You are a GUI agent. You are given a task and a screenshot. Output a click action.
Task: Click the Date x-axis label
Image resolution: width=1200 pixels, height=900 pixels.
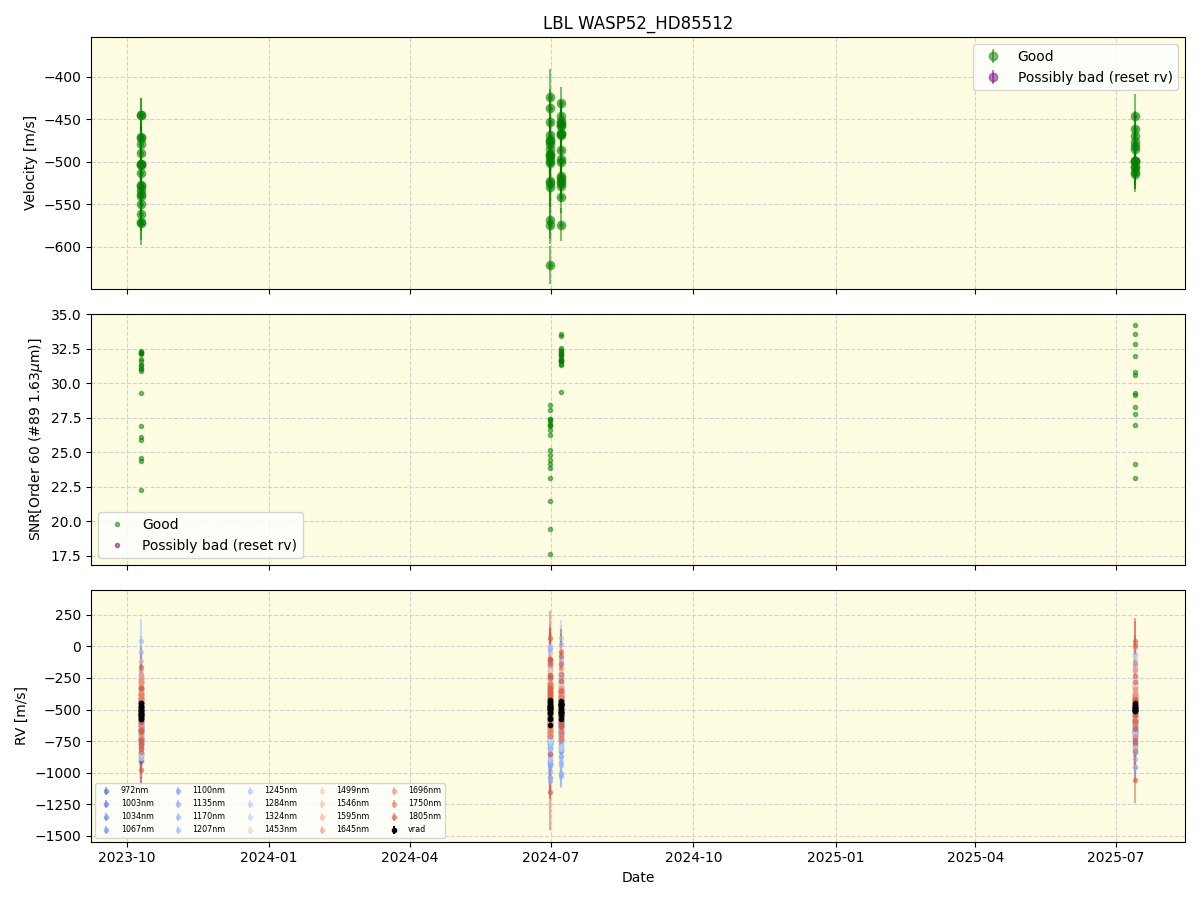(x=638, y=877)
